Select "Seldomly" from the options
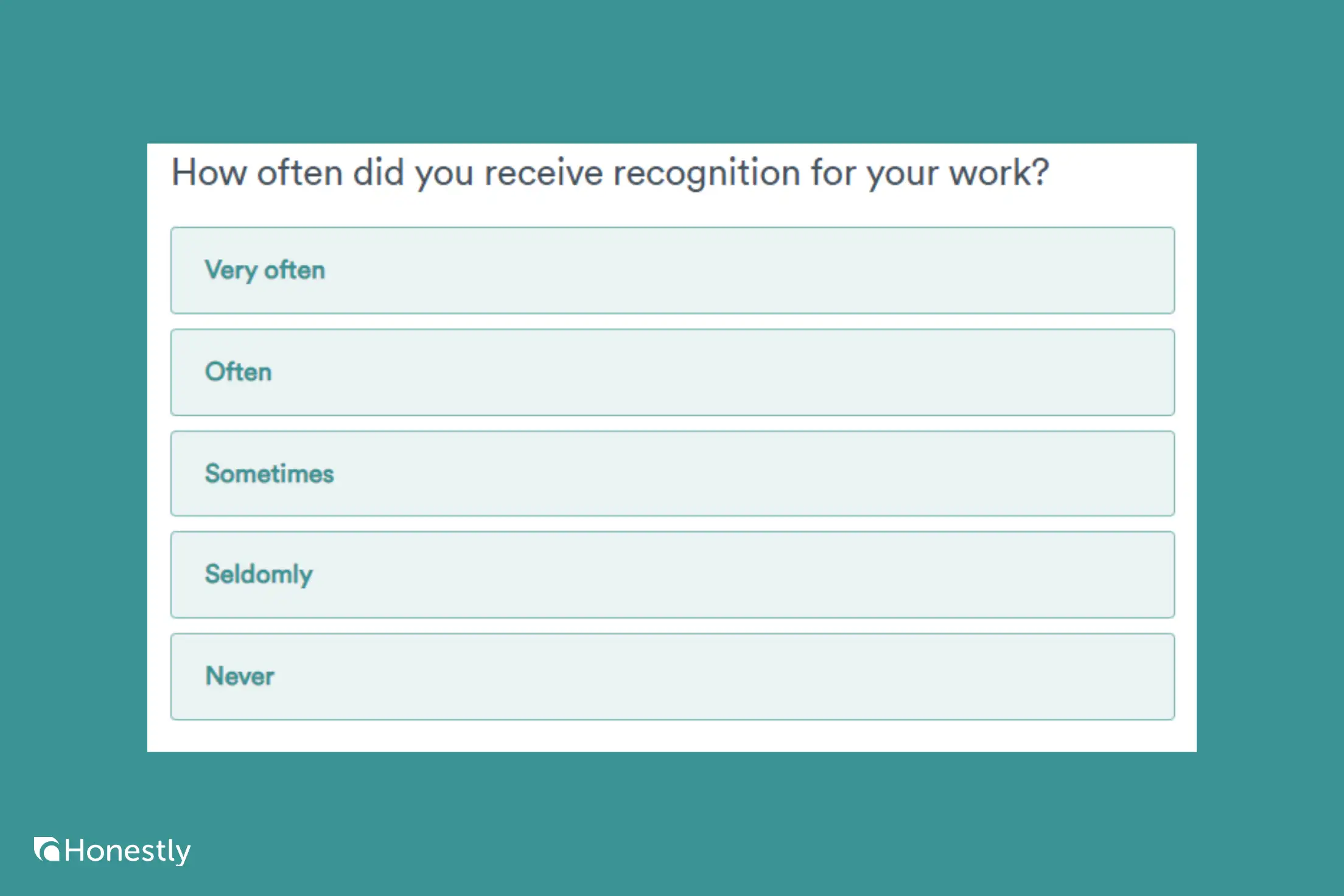The width and height of the screenshot is (1344, 896). [x=672, y=575]
